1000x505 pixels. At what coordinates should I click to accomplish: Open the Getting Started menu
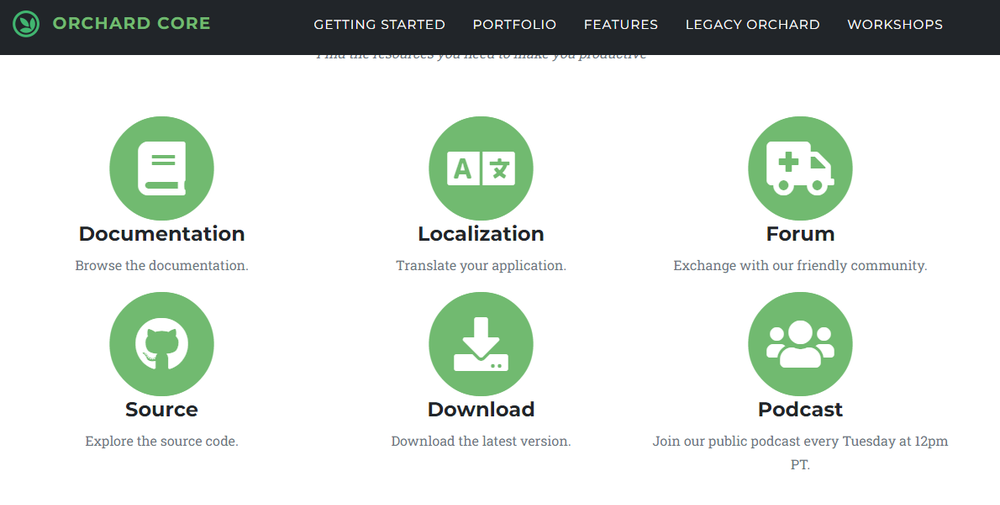379,24
